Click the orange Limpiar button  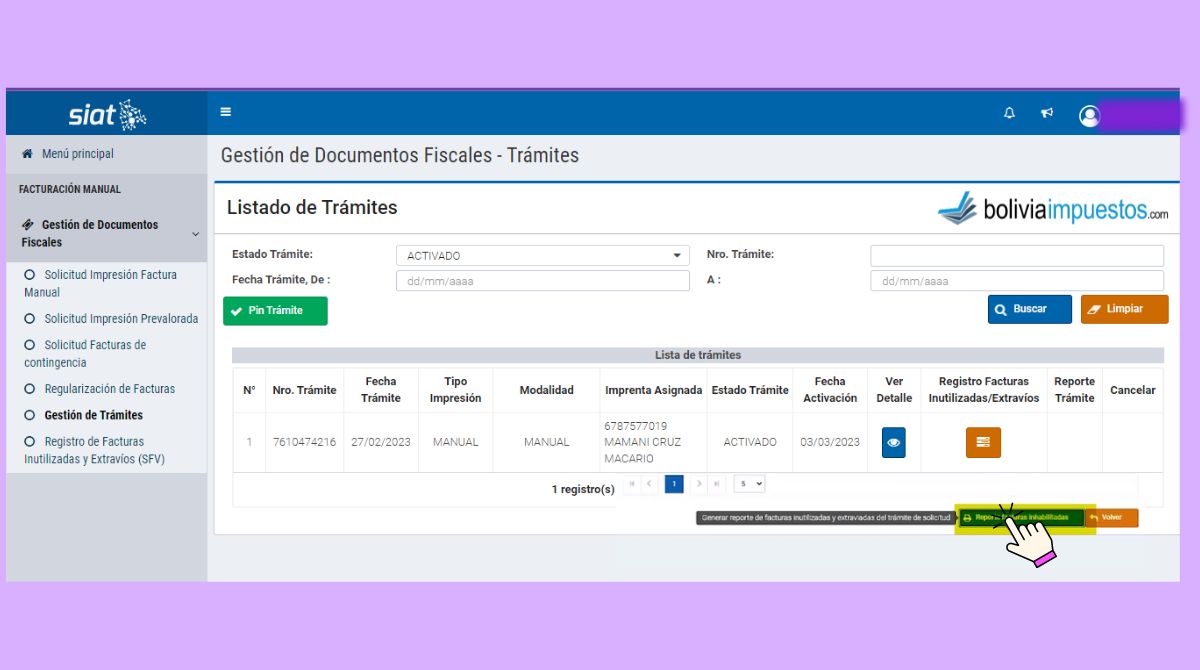click(1124, 309)
